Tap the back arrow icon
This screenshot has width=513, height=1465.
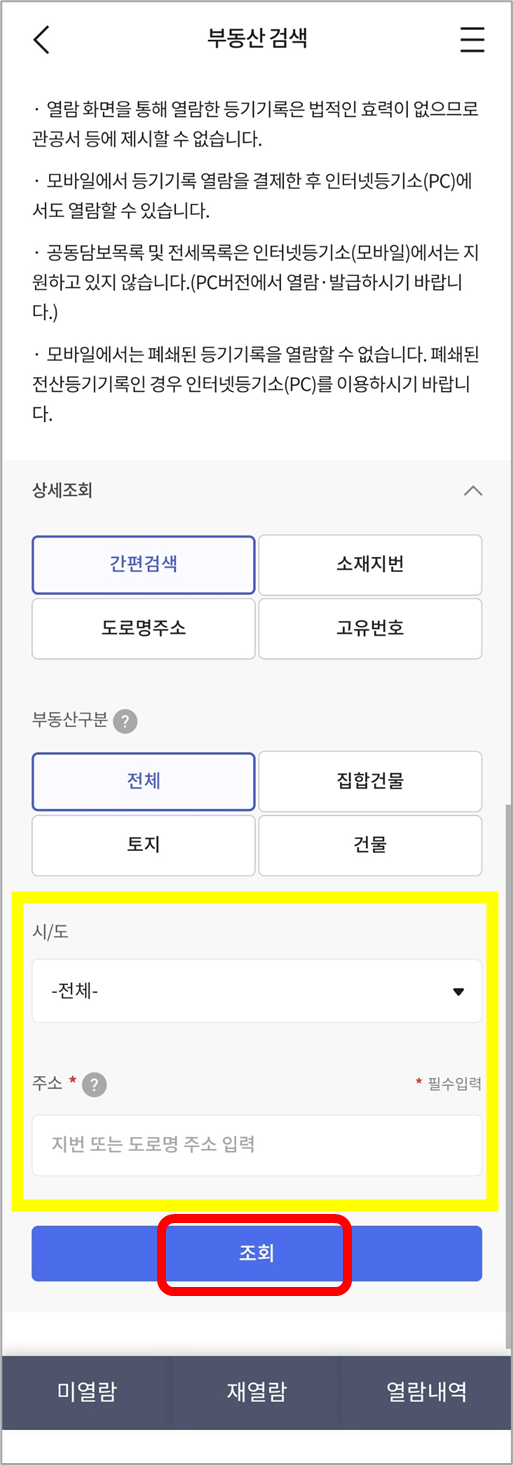coord(41,39)
